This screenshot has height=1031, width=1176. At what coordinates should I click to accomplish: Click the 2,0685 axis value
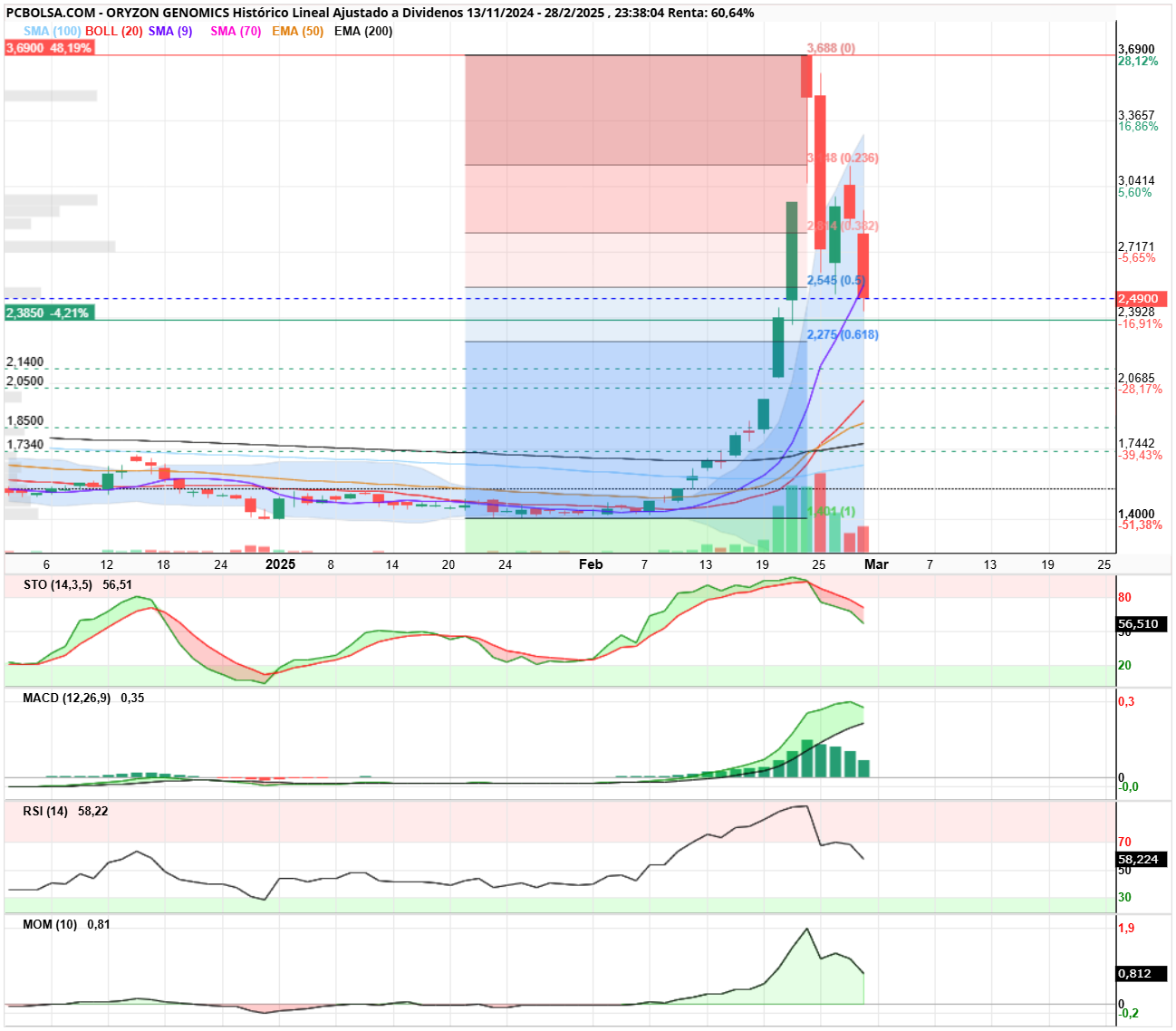[1136, 378]
